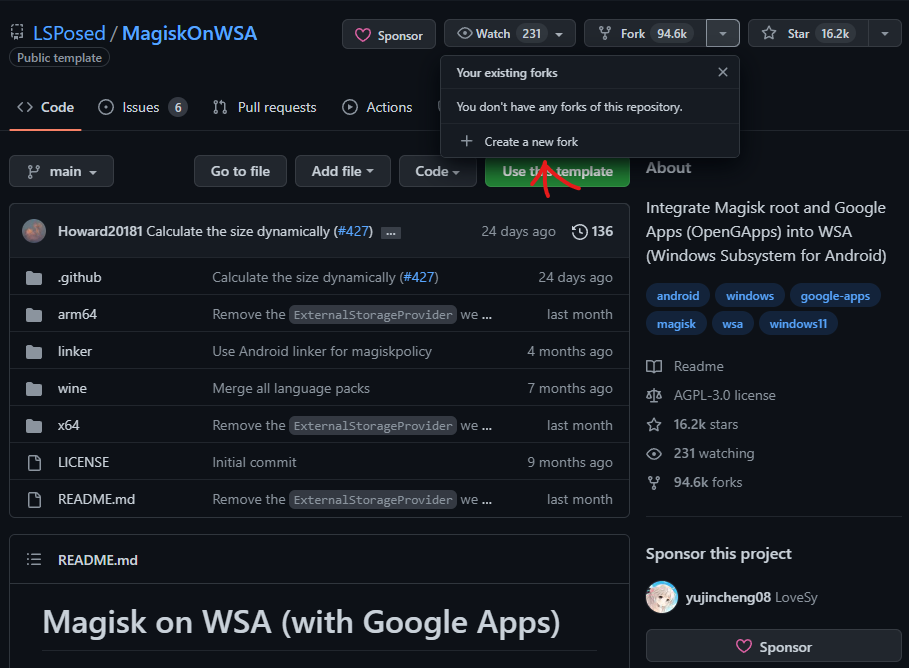Open the linker folder

[x=75, y=351]
